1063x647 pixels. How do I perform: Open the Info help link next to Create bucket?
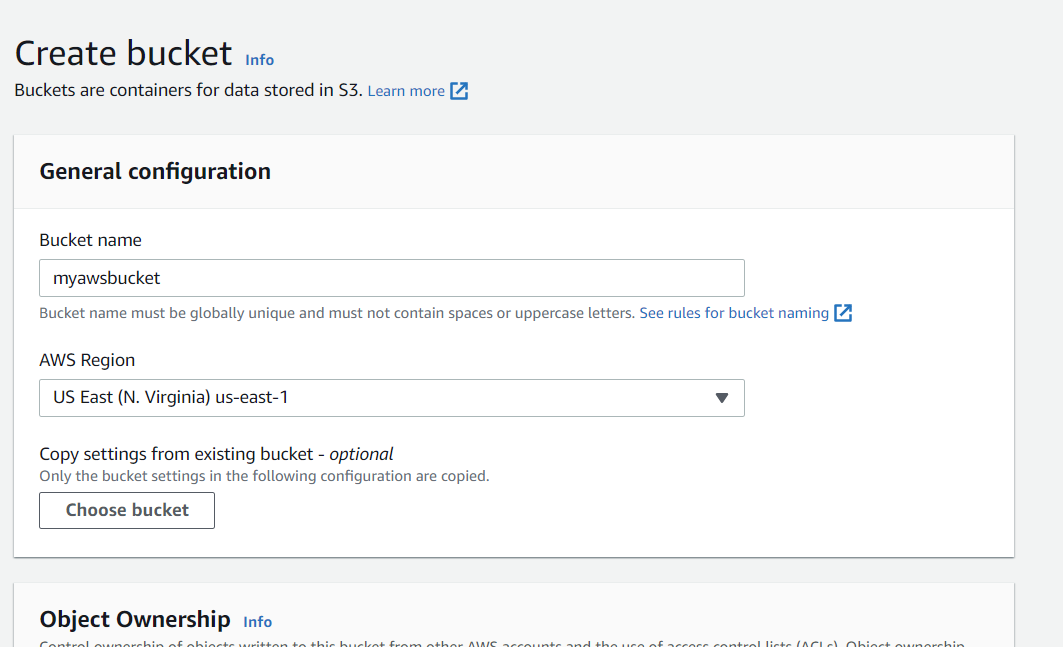259,60
